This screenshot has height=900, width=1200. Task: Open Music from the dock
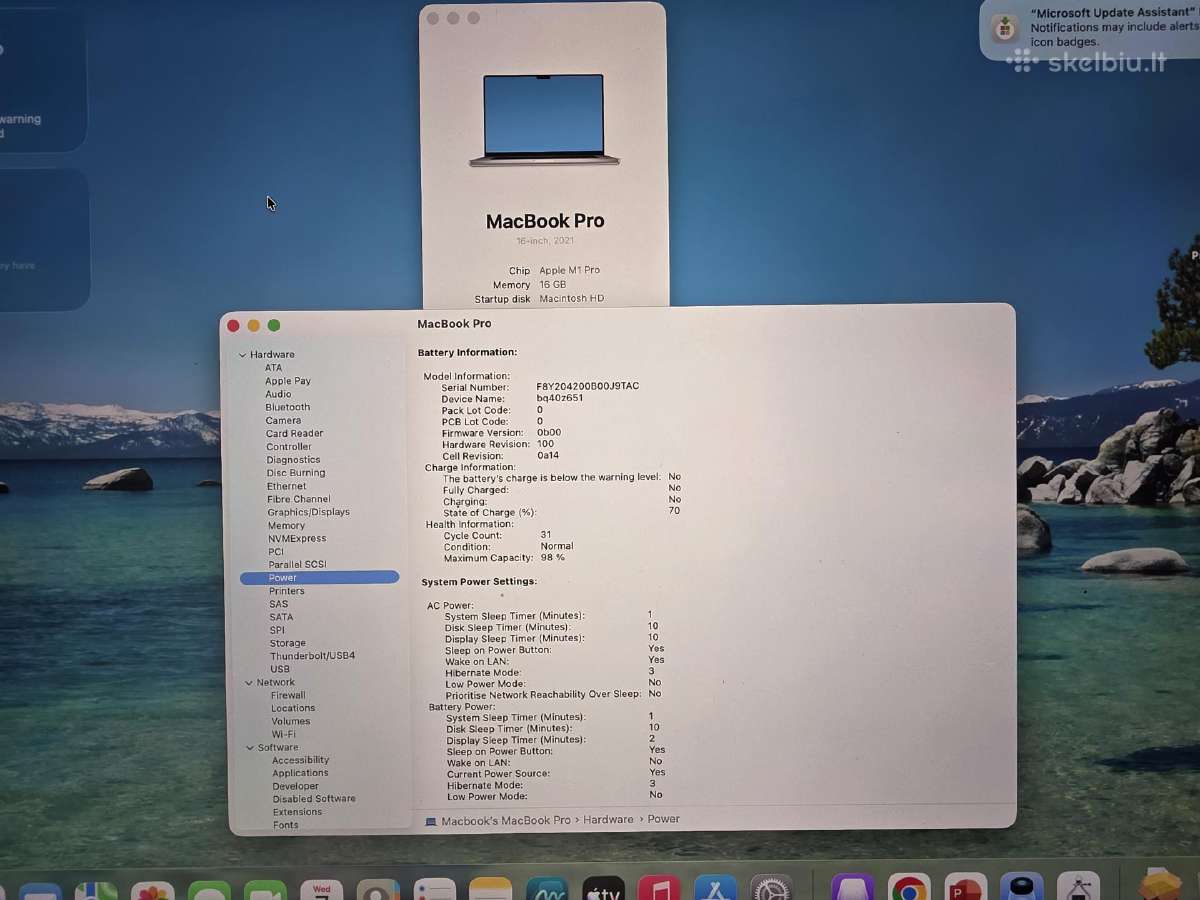[x=659, y=888]
